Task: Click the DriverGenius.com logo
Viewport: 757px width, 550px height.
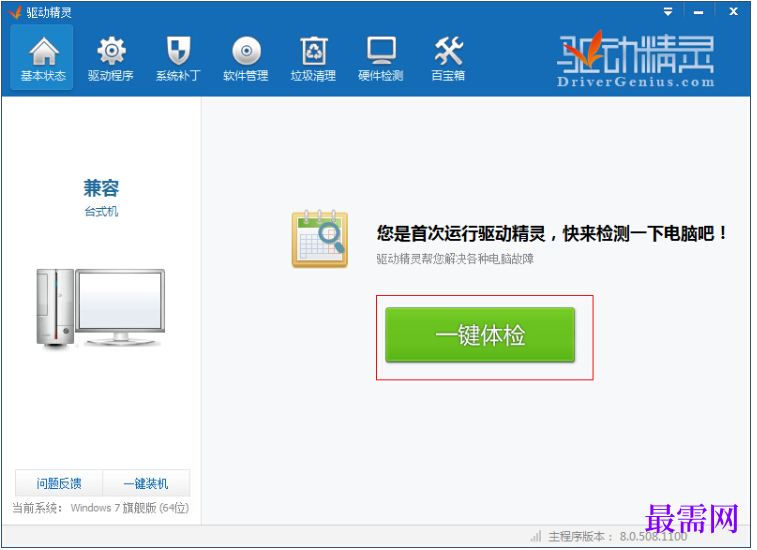Action: tap(635, 59)
